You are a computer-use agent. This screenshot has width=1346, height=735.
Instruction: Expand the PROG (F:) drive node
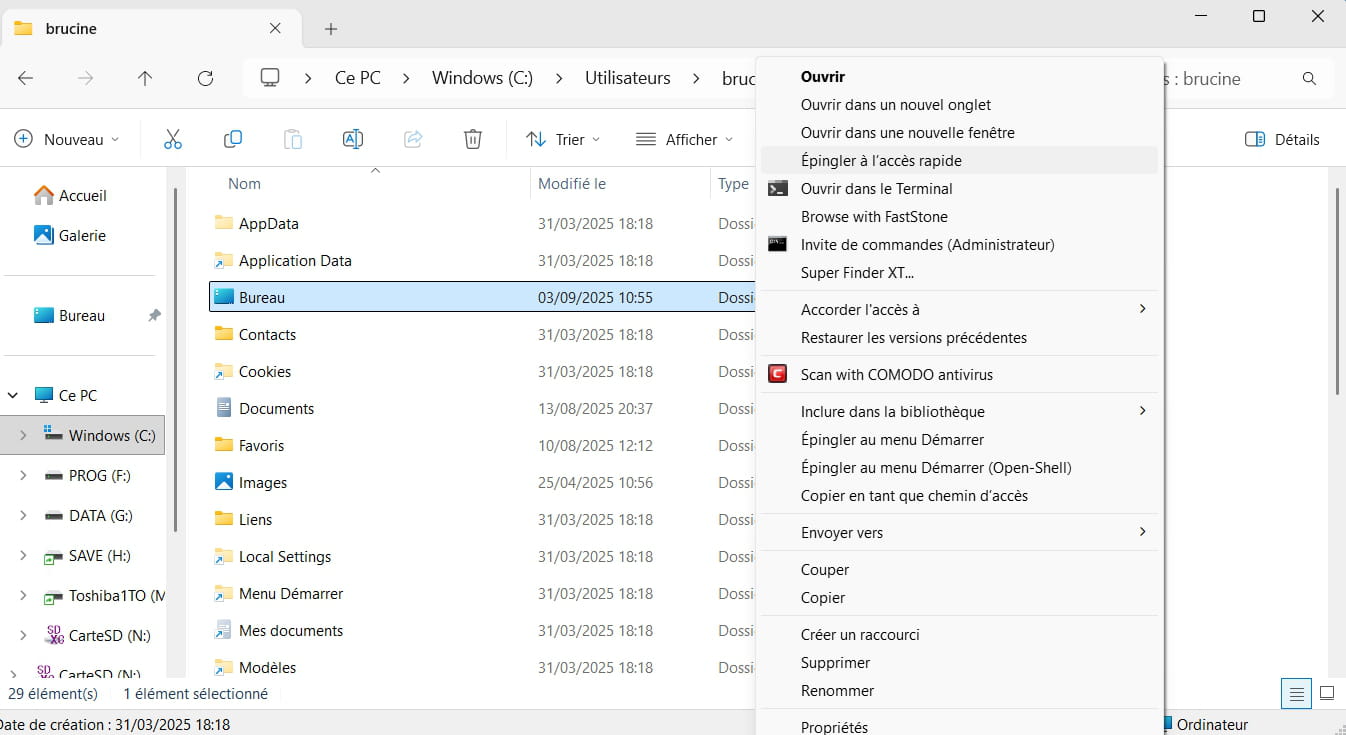coord(23,475)
